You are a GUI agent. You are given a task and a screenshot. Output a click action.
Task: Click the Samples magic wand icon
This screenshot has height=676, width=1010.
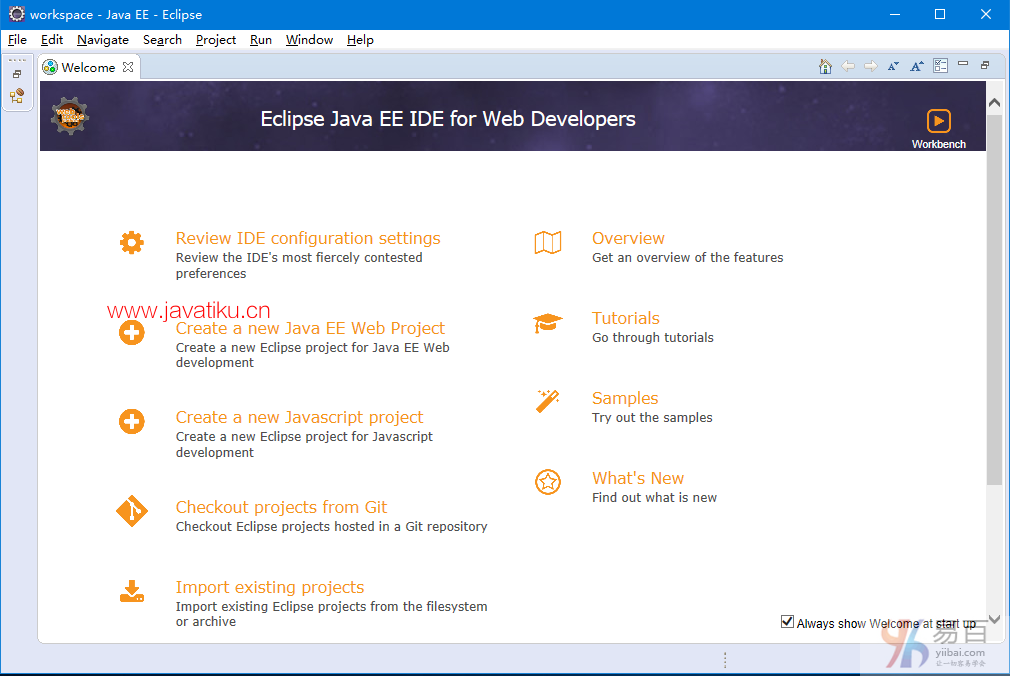pyautogui.click(x=548, y=401)
